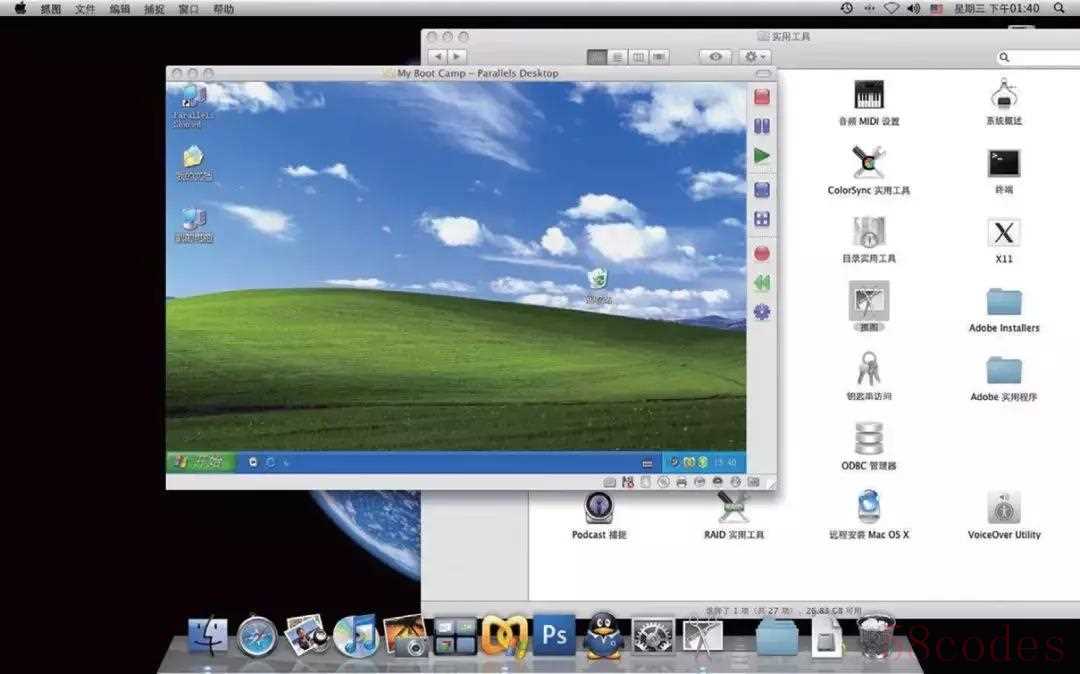Launch QQ penguin app from the Dock
Viewport: 1080px width, 674px height.
coord(603,635)
